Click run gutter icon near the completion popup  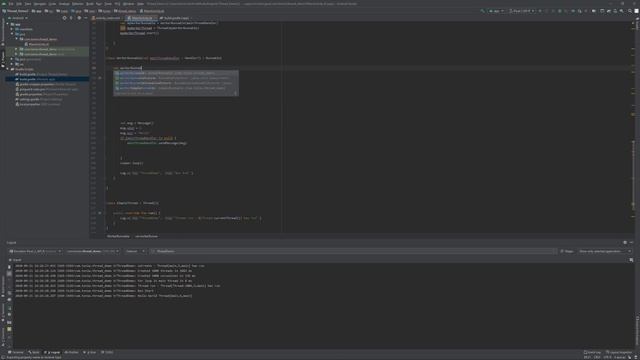click(x=100, y=78)
